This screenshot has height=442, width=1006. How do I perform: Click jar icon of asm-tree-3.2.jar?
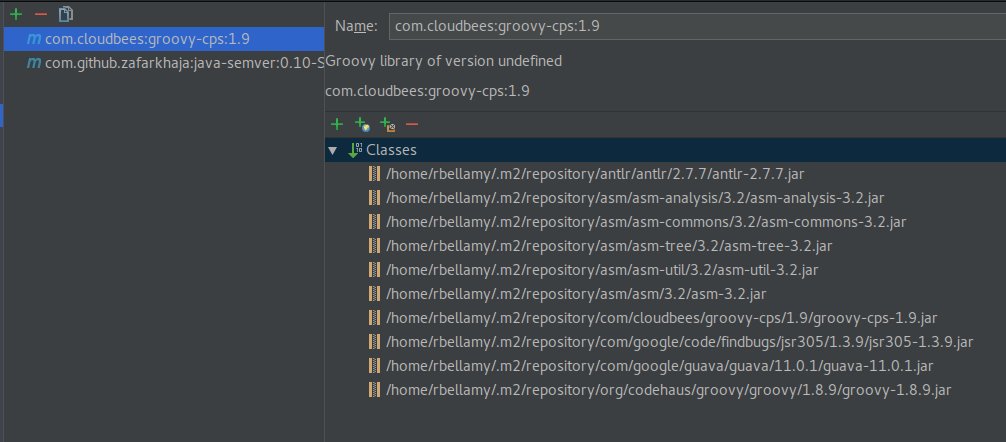375,246
